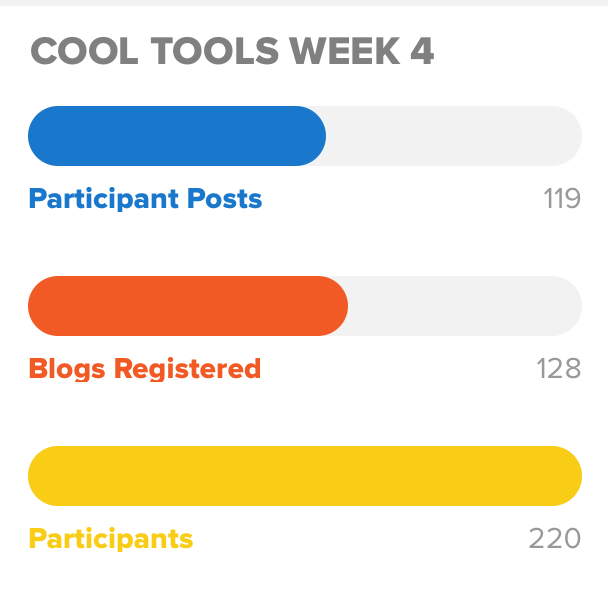This screenshot has height=608, width=608.
Task: Click the 119 posts count
Action: [x=562, y=199]
